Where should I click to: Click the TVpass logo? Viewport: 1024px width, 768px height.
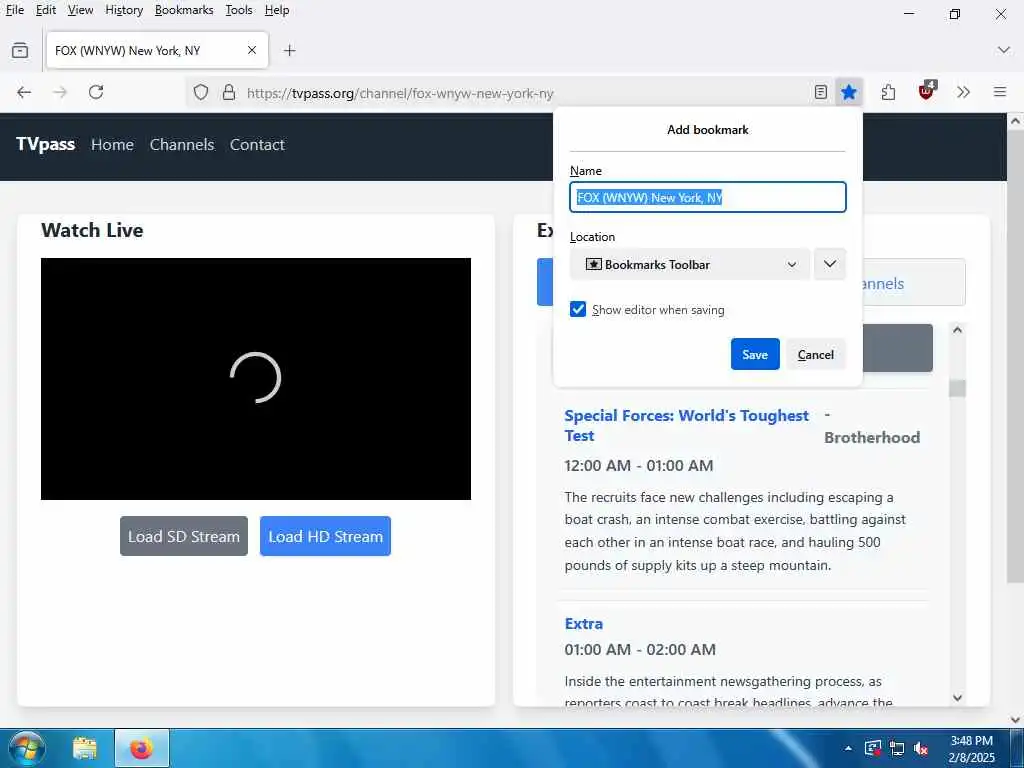click(45, 144)
